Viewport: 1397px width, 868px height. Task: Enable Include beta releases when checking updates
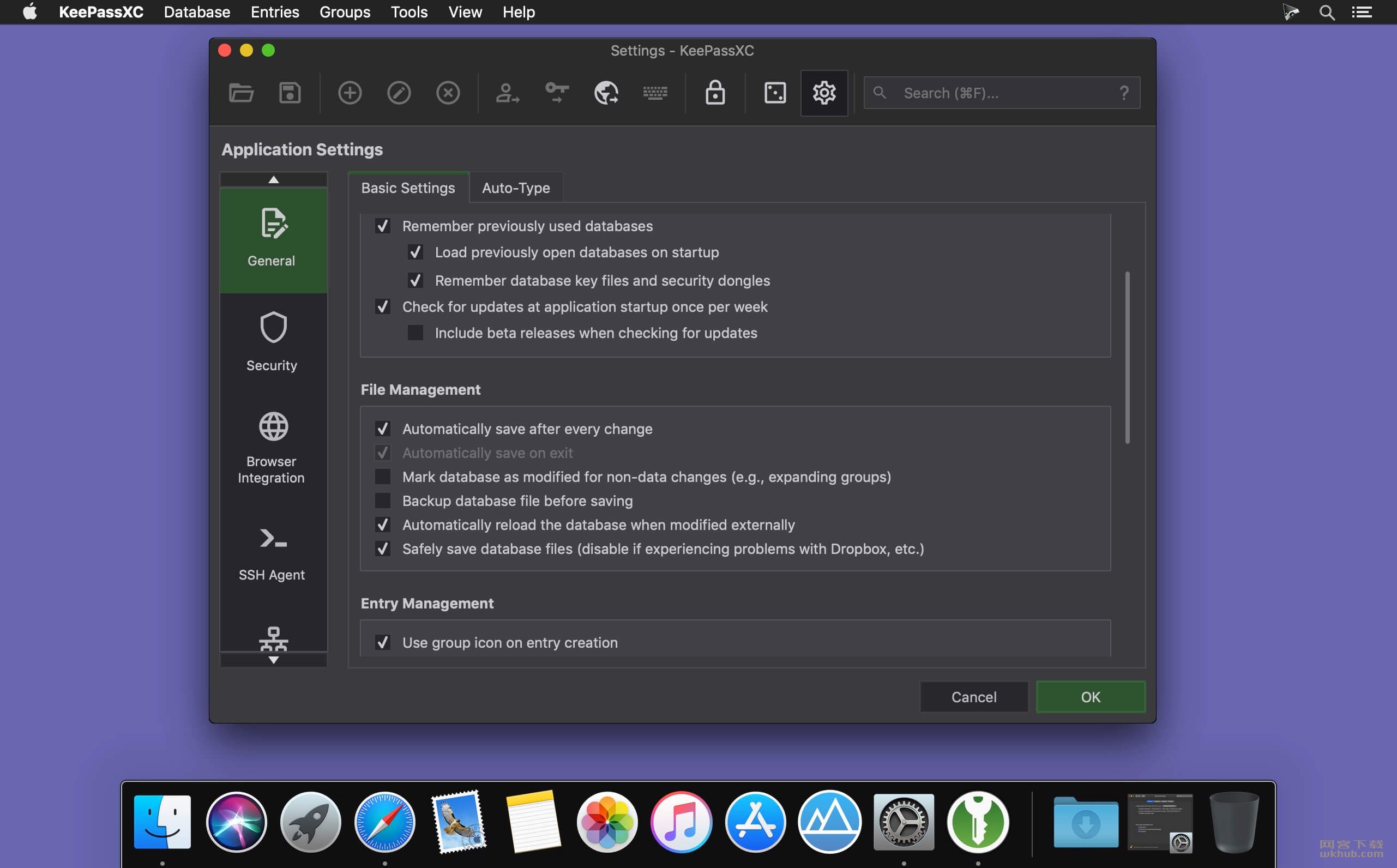click(x=415, y=333)
